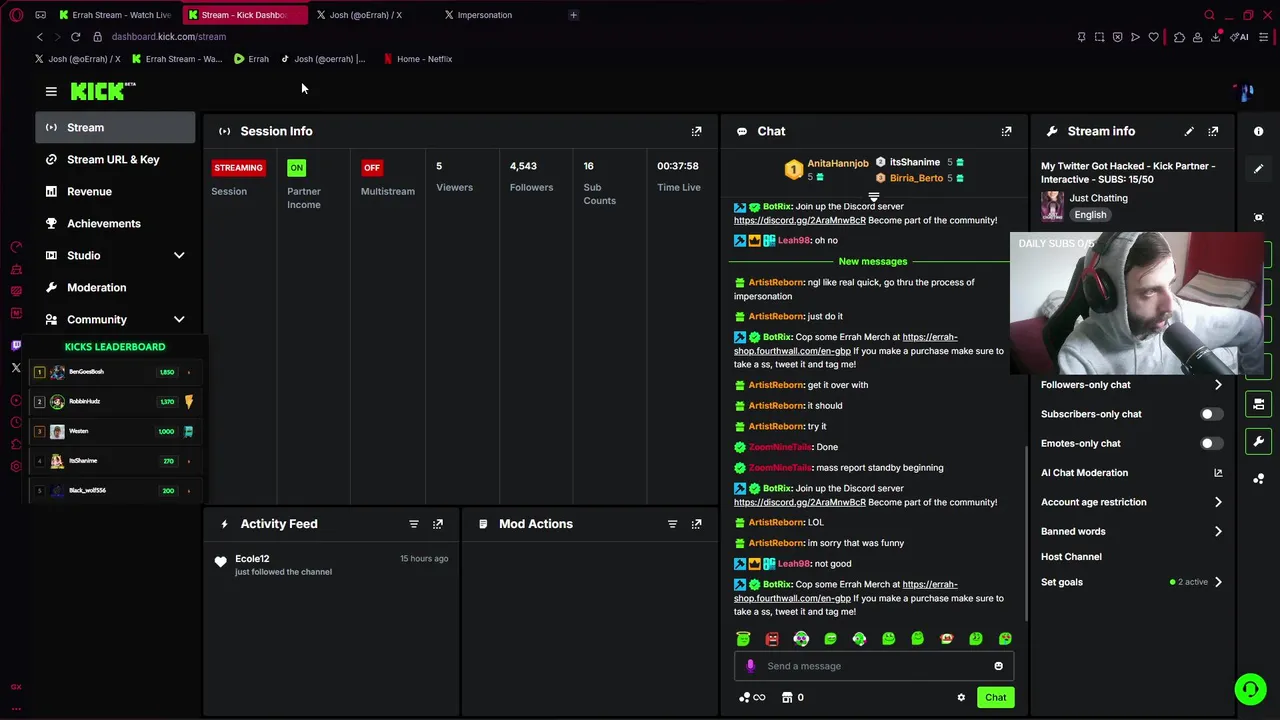Click the ON Partner Income badge
1280x720 pixels.
296,168
